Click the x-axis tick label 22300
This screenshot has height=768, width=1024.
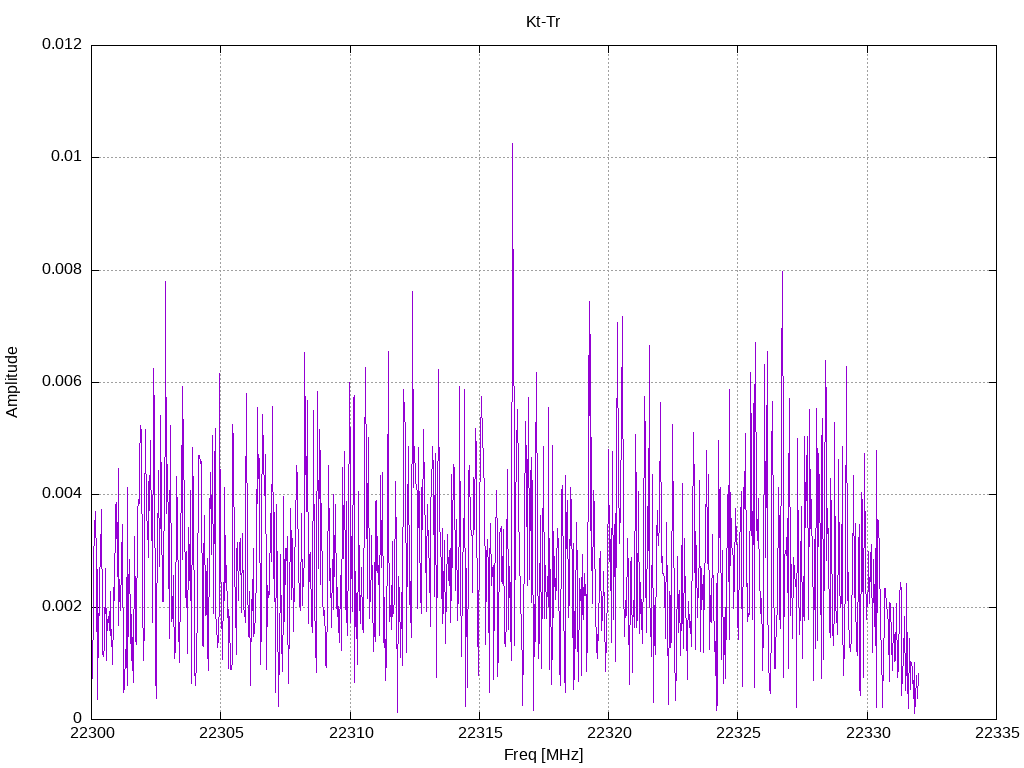[x=91, y=733]
